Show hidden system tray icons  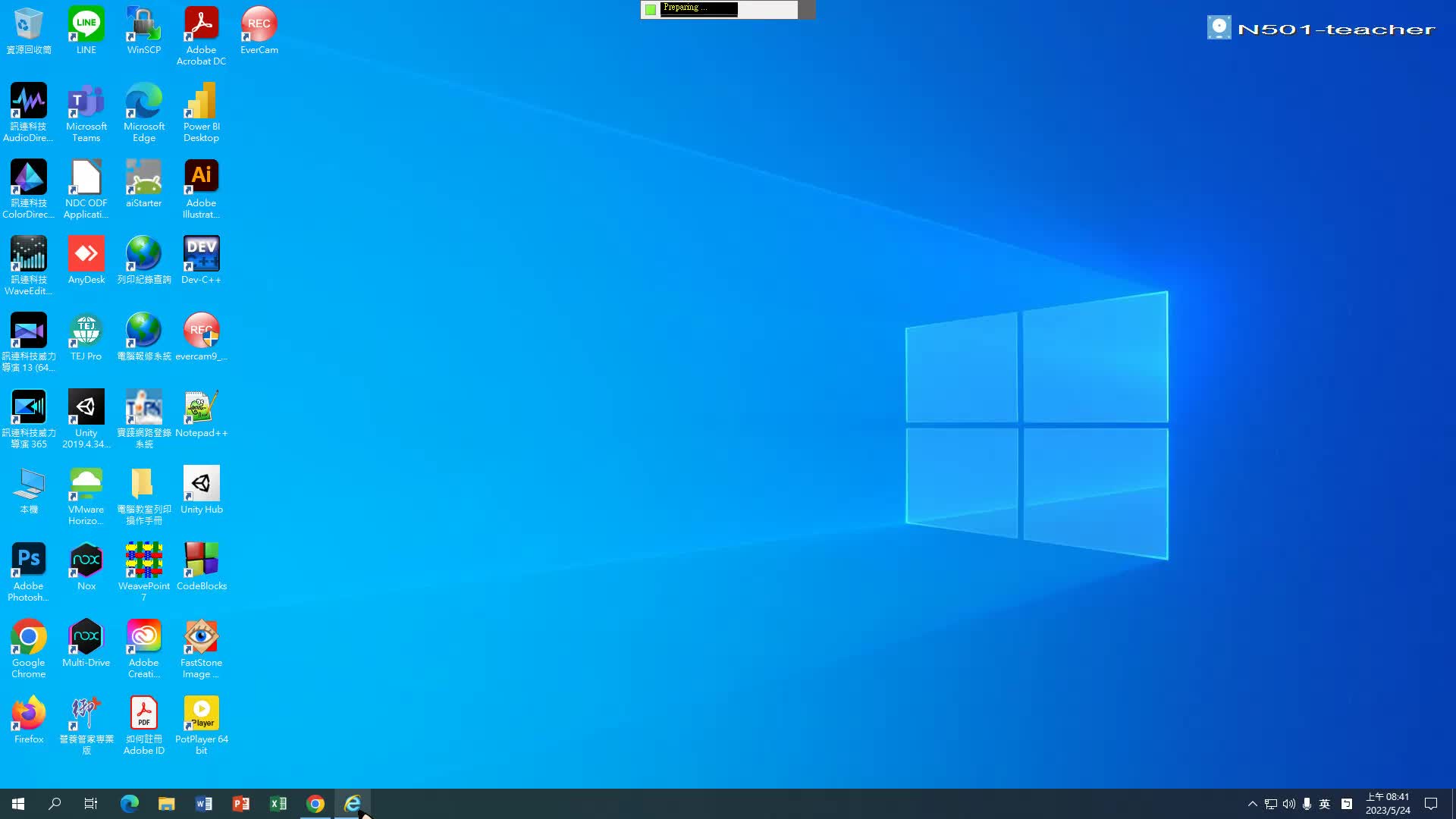[1253, 804]
